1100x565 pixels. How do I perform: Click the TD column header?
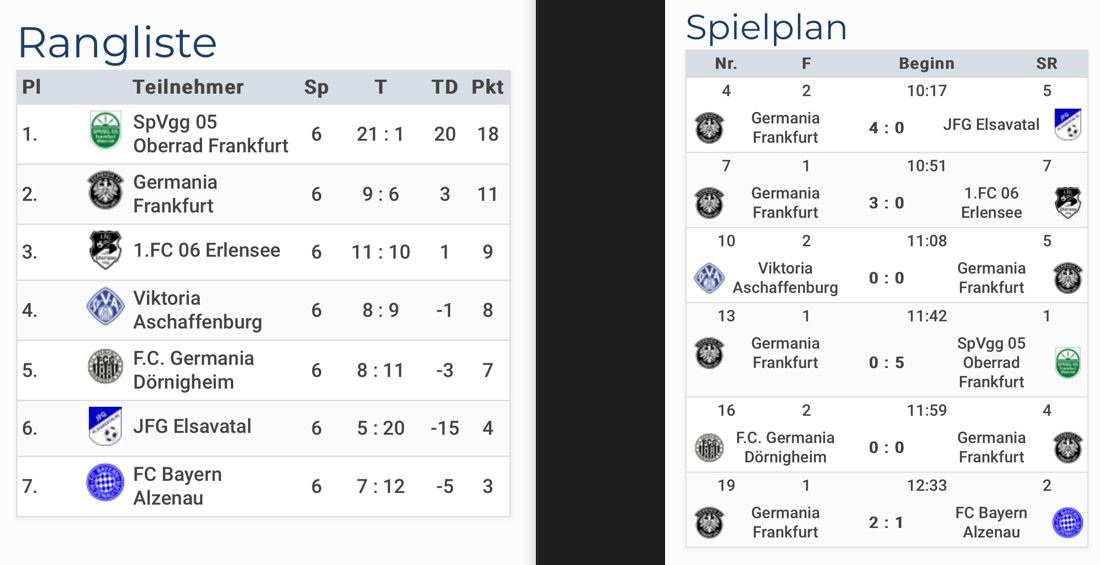(445, 87)
